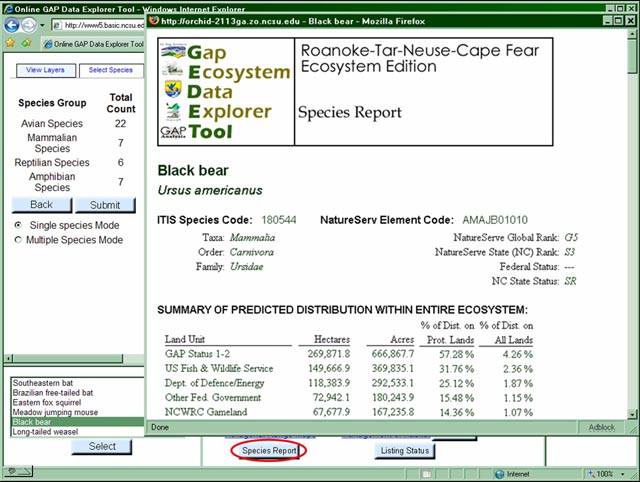Viewport: 640px width, 482px height.
Task: Click Dept. of Defence/Energy row label
Action: point(214,383)
